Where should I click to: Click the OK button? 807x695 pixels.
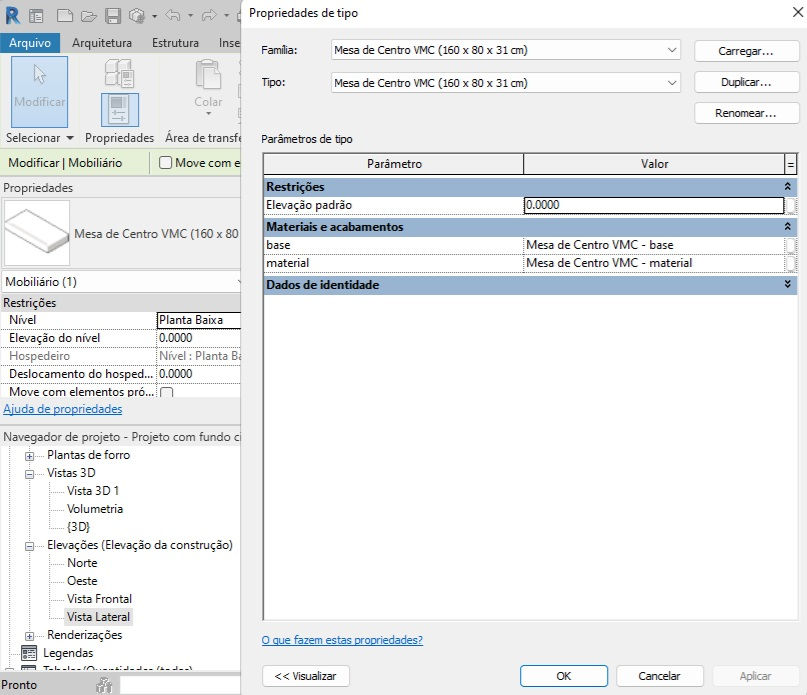pos(564,675)
